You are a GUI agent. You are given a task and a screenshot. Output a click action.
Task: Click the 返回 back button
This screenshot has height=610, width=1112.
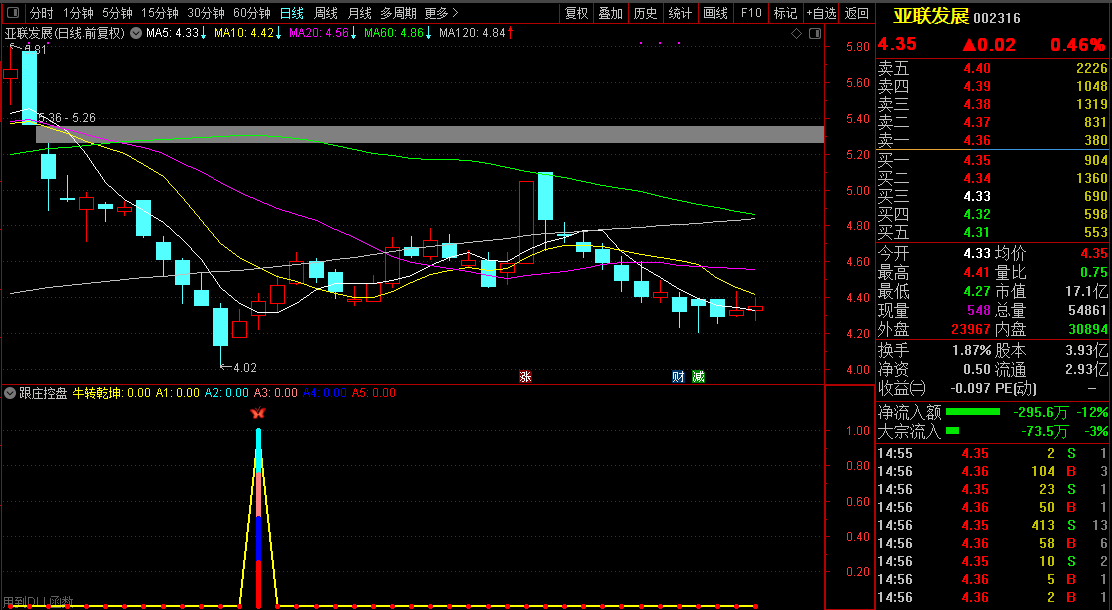pyautogui.click(x=857, y=13)
